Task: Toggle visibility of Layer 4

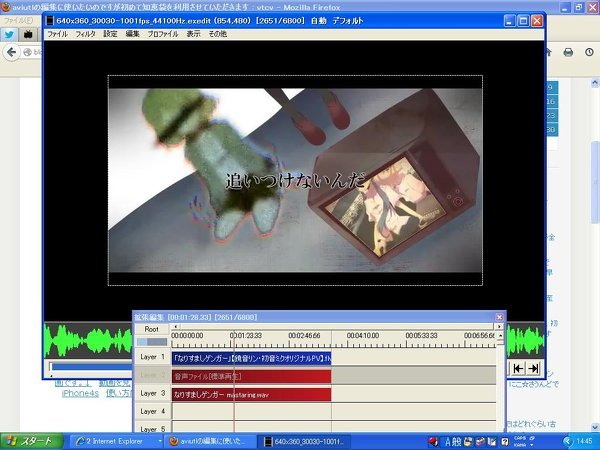Action: [x=152, y=411]
